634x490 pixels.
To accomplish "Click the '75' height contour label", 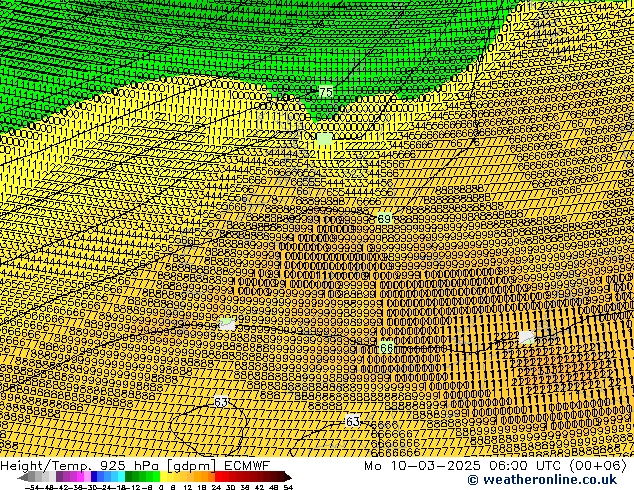I will point(325,92).
